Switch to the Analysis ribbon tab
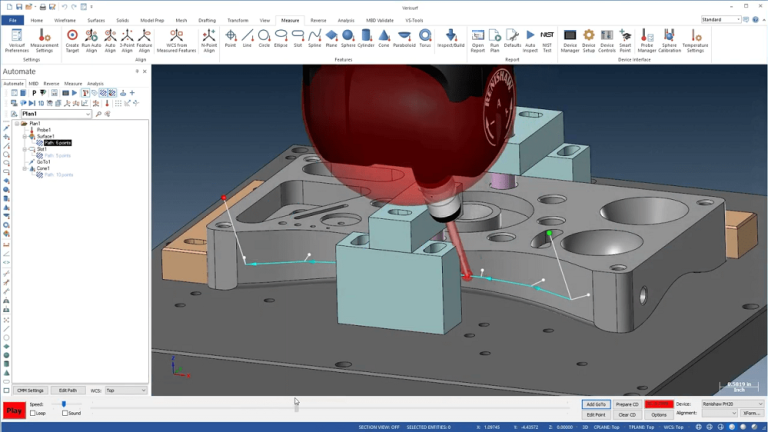 (346, 21)
